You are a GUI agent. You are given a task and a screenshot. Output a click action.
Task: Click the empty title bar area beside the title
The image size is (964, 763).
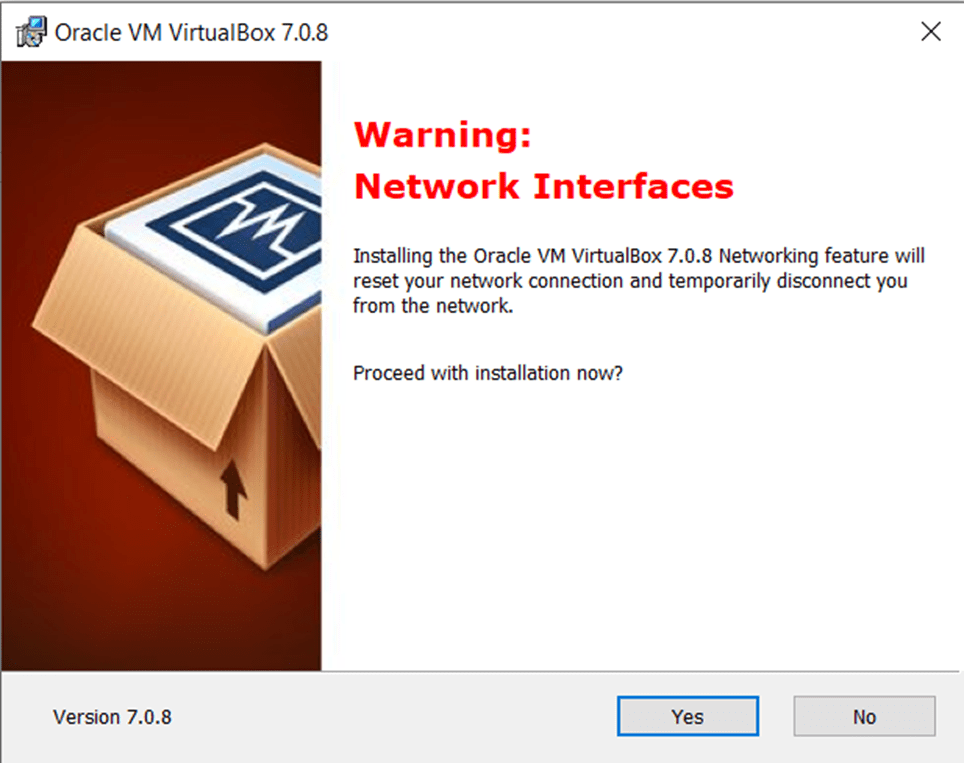point(600,32)
